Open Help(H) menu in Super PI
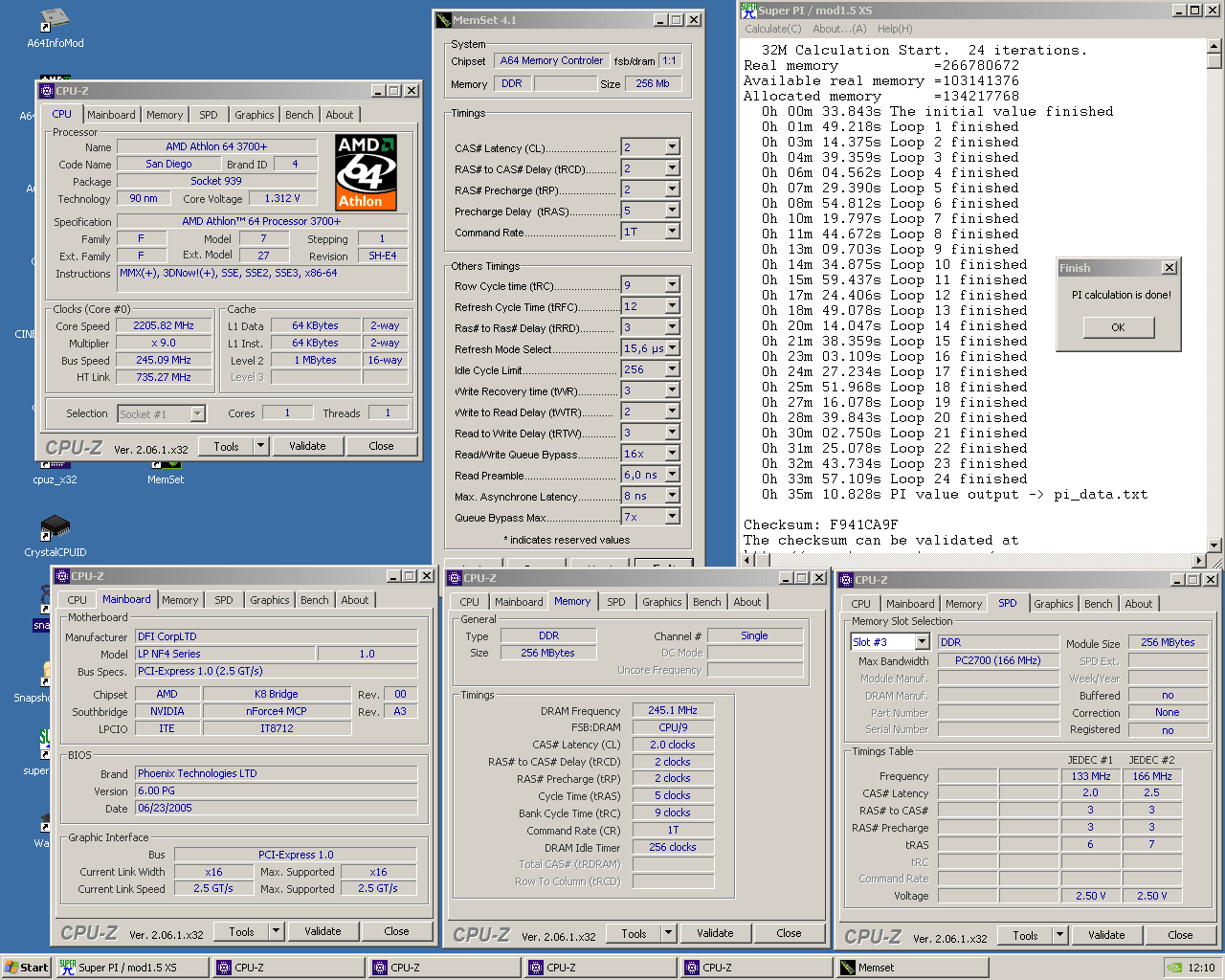Screen dimensions: 1225x980 (x=895, y=29)
